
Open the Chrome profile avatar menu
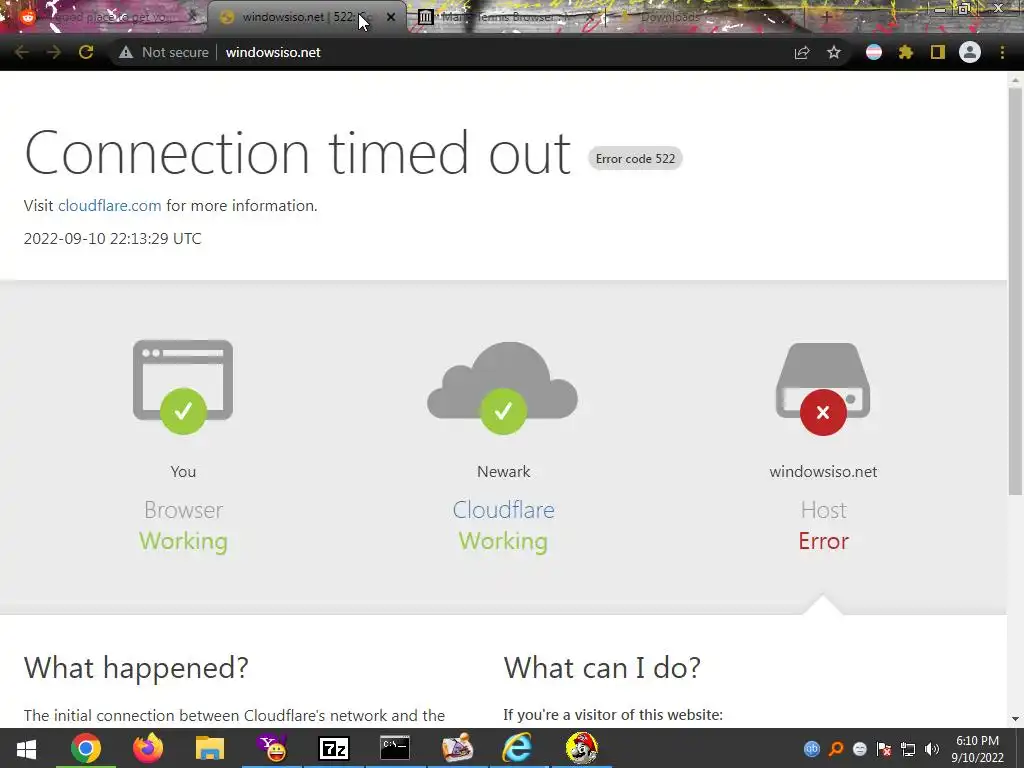[x=970, y=52]
